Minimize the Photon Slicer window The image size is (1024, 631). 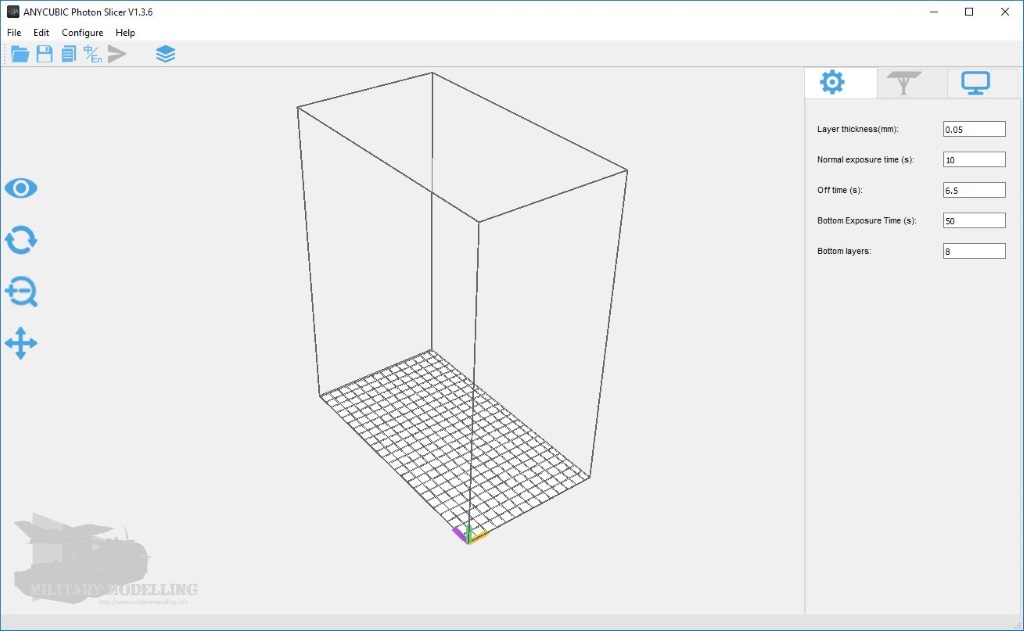point(934,12)
